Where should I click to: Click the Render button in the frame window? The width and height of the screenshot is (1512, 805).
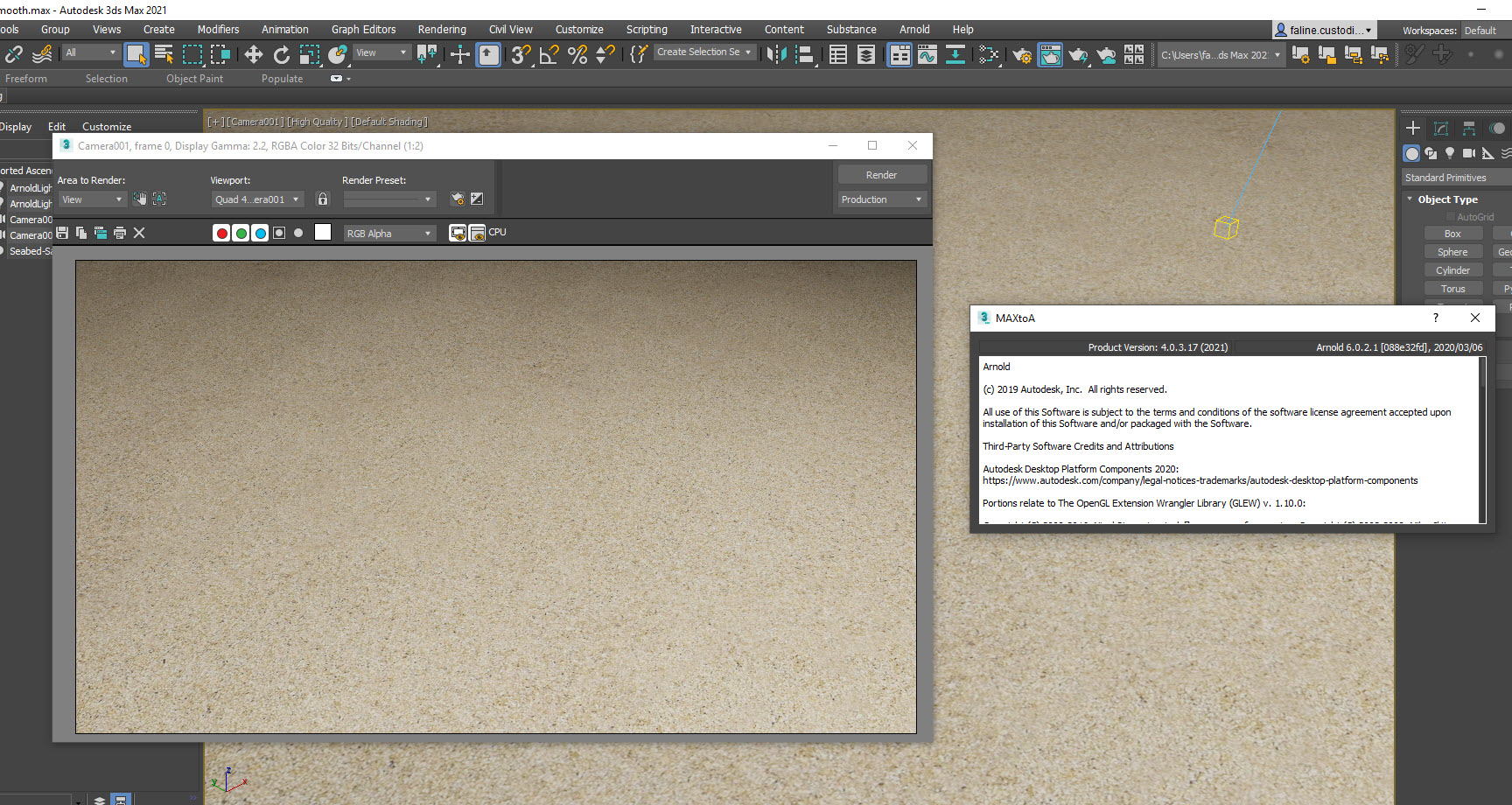click(882, 173)
